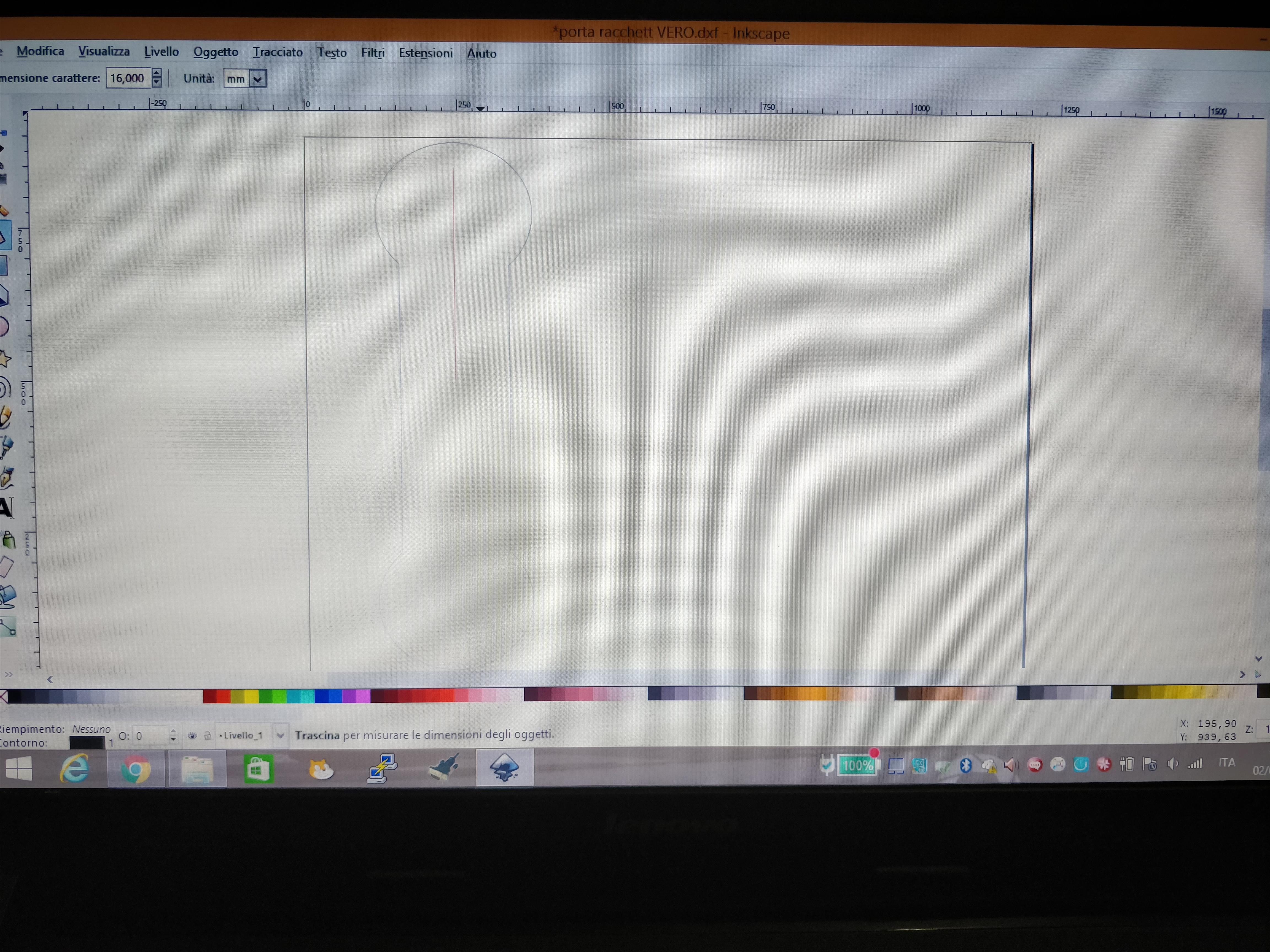Select the Text tool
The height and width of the screenshot is (952, 1270).
click(6, 508)
